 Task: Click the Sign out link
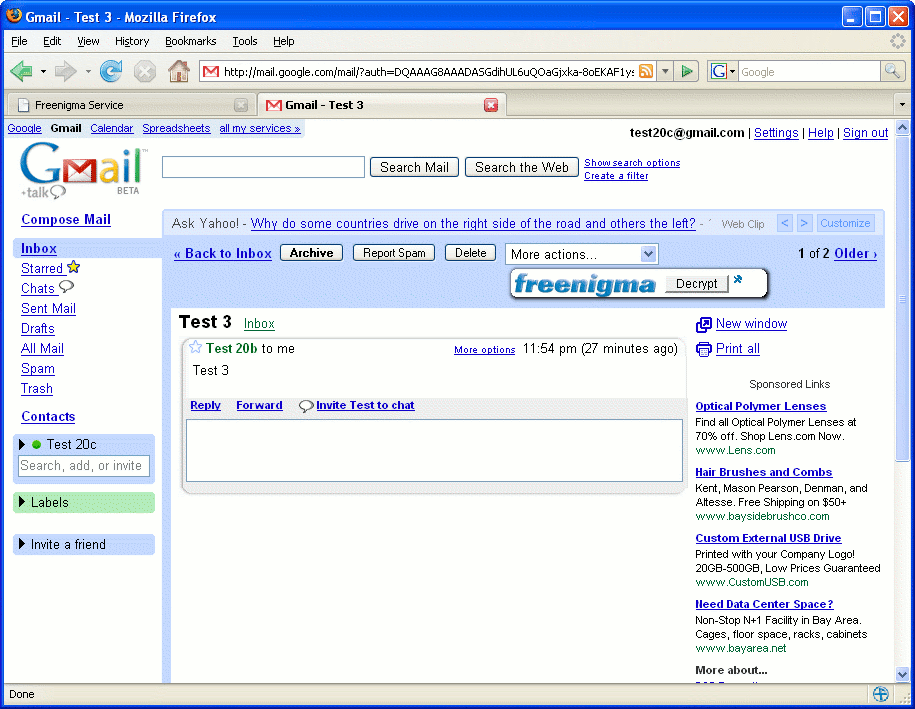point(865,133)
